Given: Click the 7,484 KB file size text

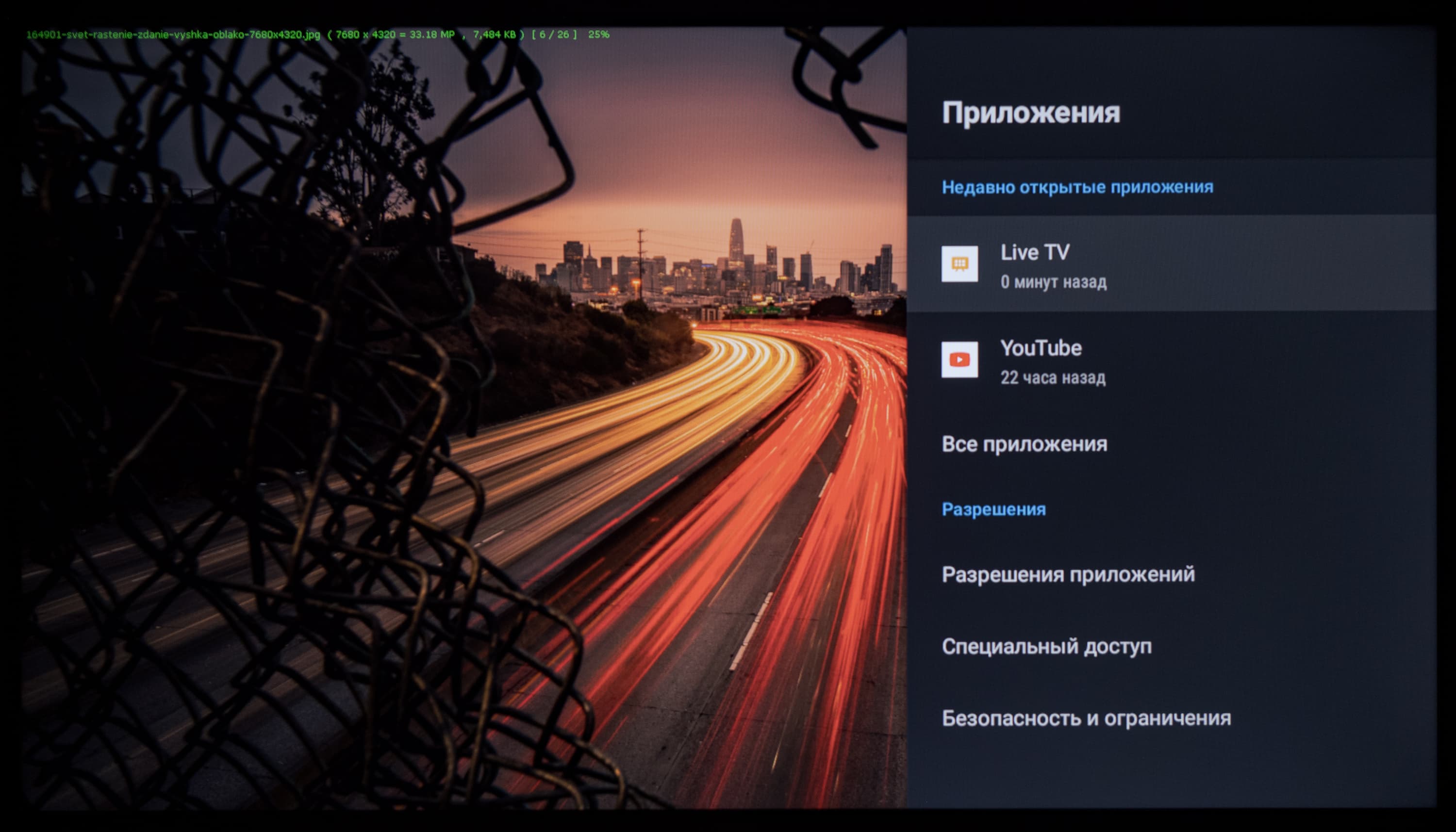Looking at the screenshot, I should pos(494,34).
